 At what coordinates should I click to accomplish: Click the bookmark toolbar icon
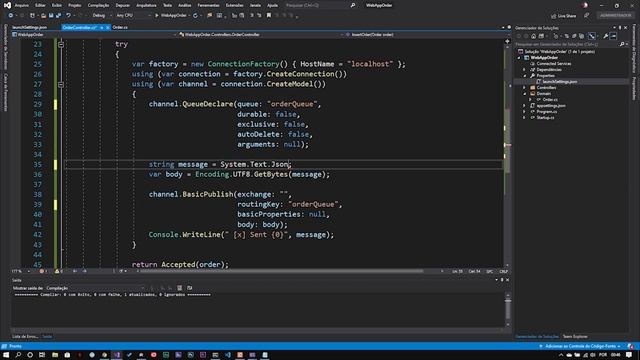click(x=269, y=16)
